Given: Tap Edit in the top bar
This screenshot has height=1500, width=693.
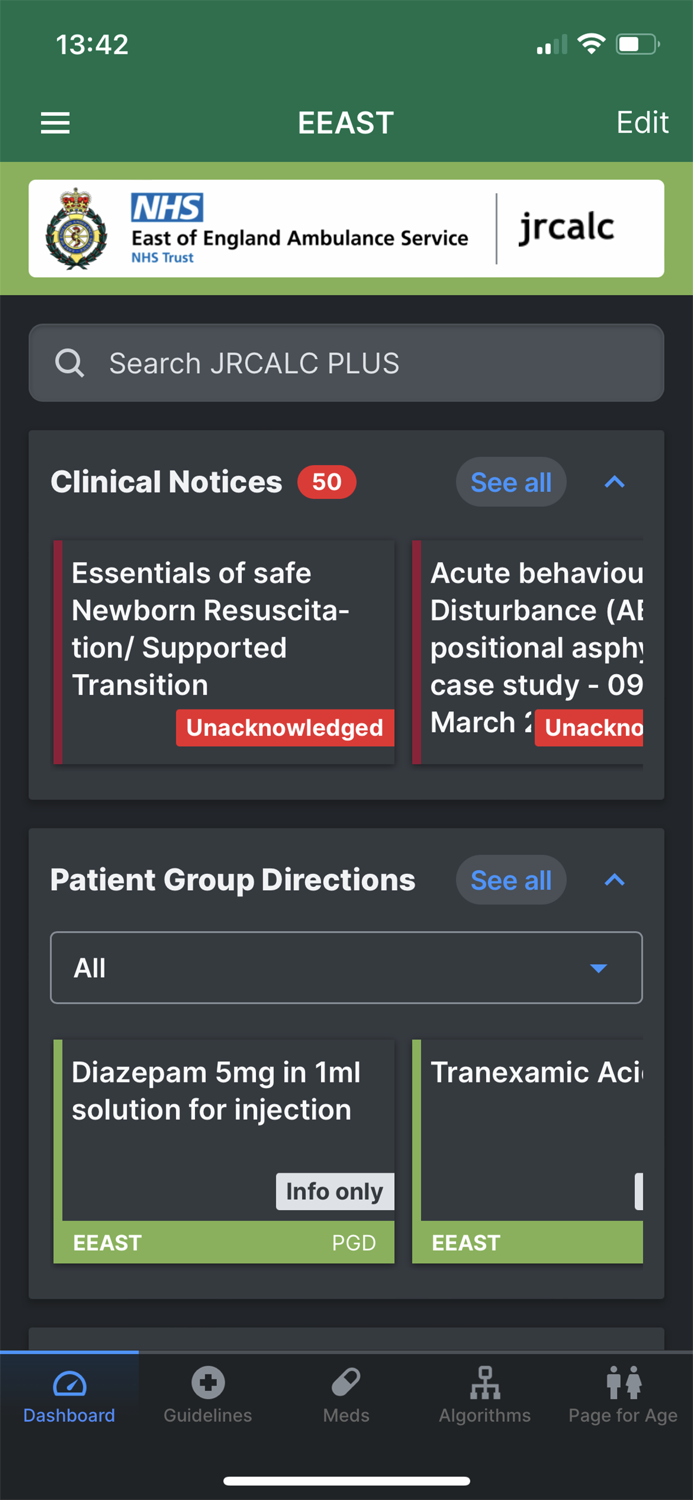Looking at the screenshot, I should pyautogui.click(x=642, y=122).
